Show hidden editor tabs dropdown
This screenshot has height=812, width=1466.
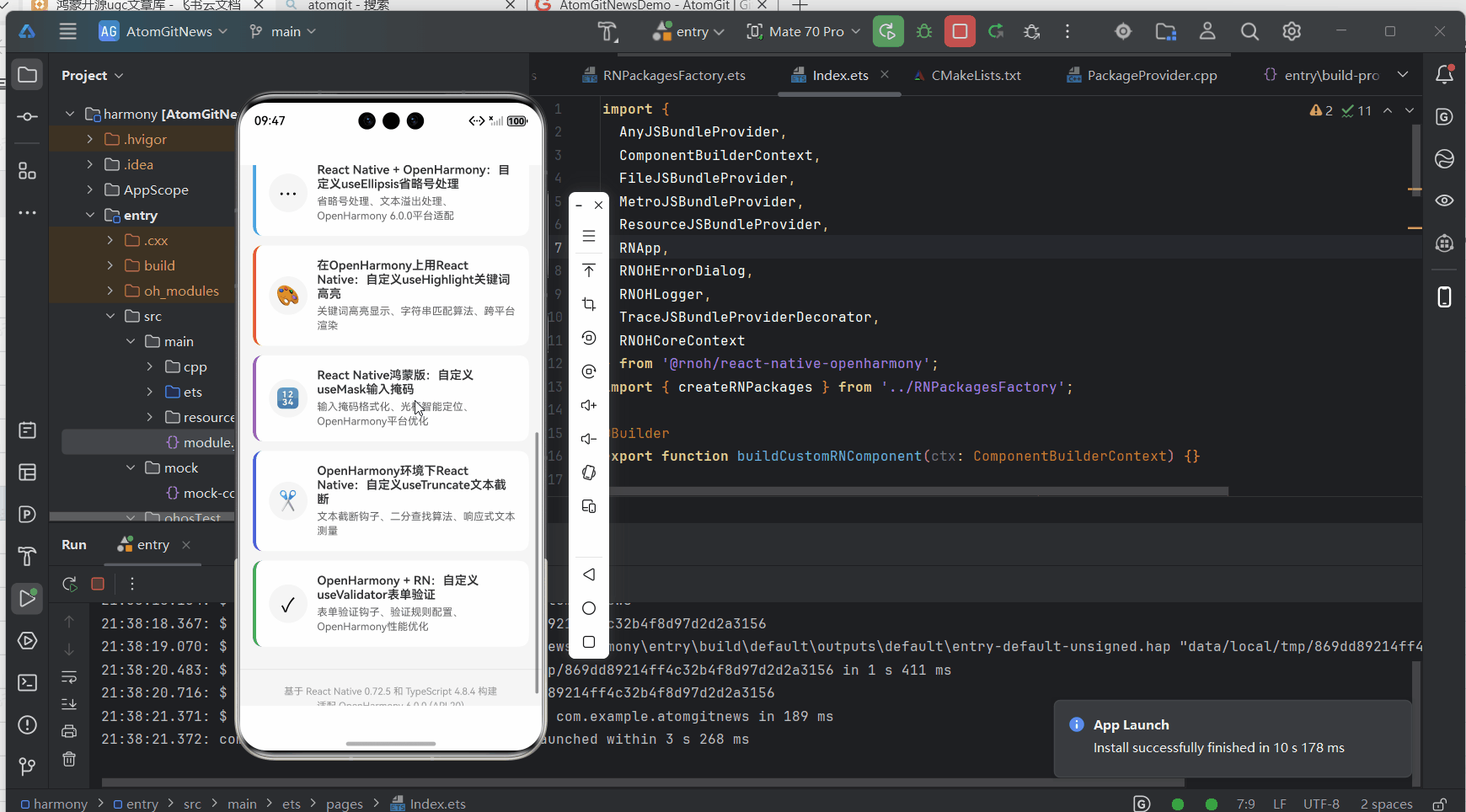1403,74
